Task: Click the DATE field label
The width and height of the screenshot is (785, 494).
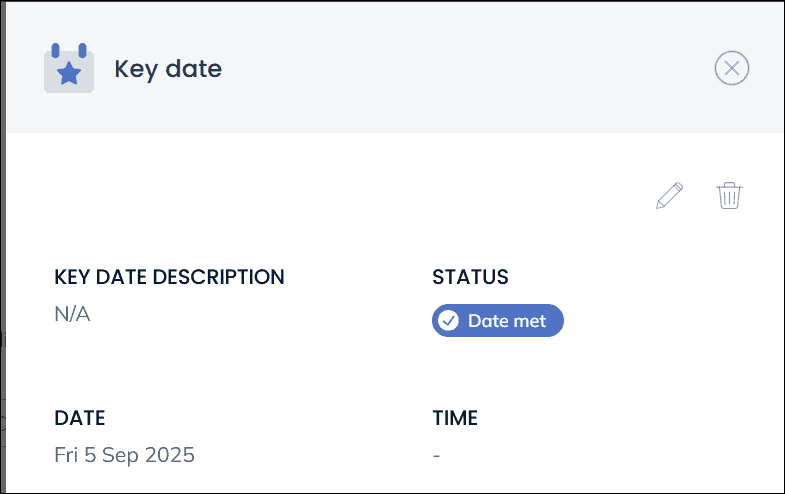Action: (80, 418)
